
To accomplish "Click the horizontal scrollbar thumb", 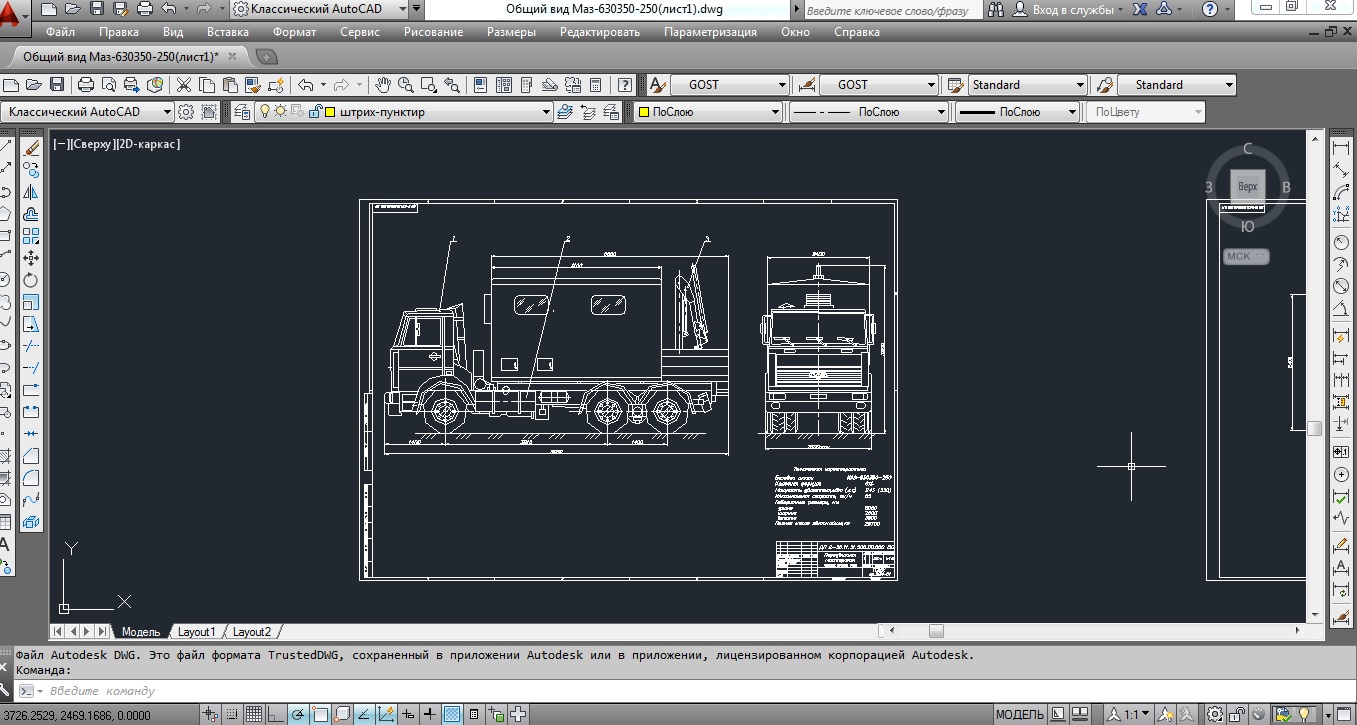I will 936,631.
